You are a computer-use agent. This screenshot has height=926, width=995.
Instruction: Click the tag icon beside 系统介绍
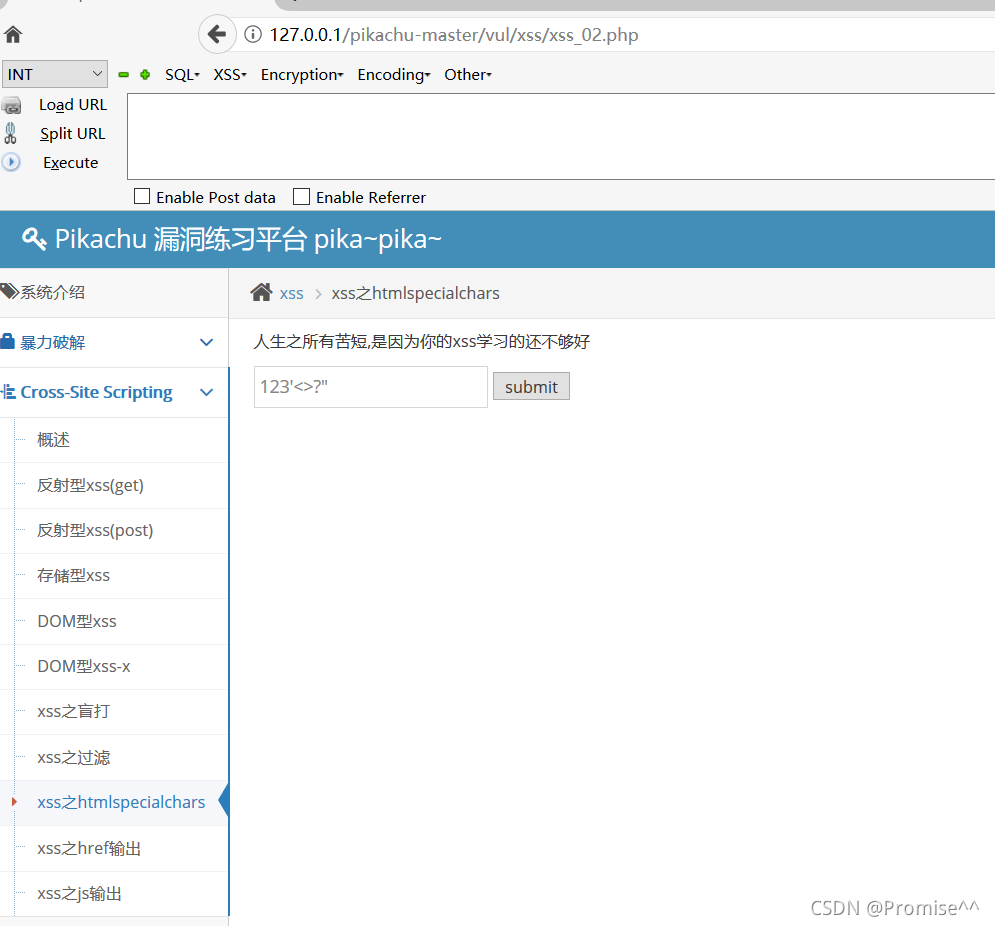(x=9, y=291)
